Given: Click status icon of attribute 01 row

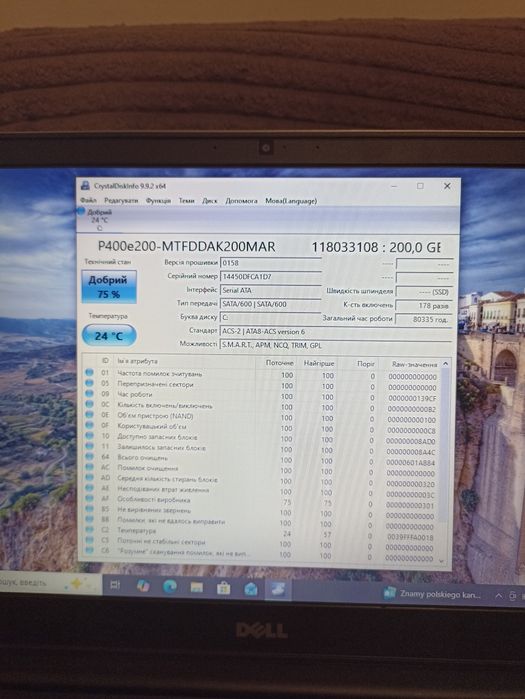Looking at the screenshot, I should (89, 372).
